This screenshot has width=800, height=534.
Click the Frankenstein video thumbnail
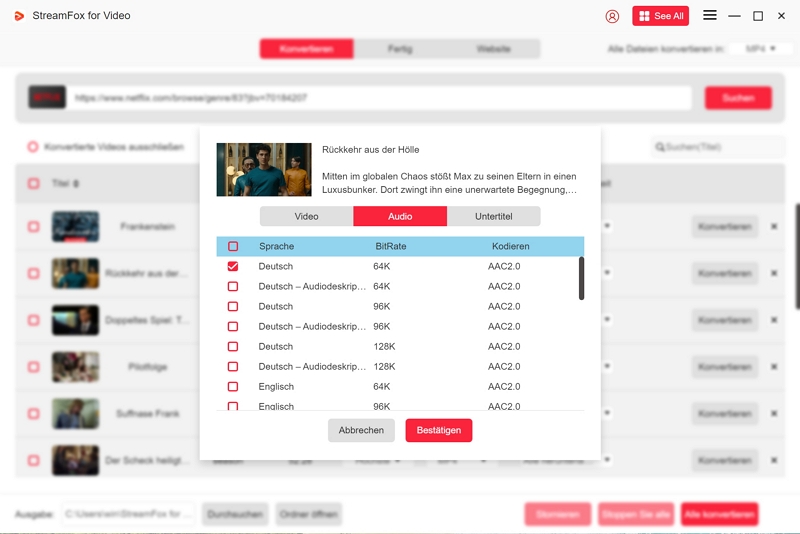tap(76, 226)
